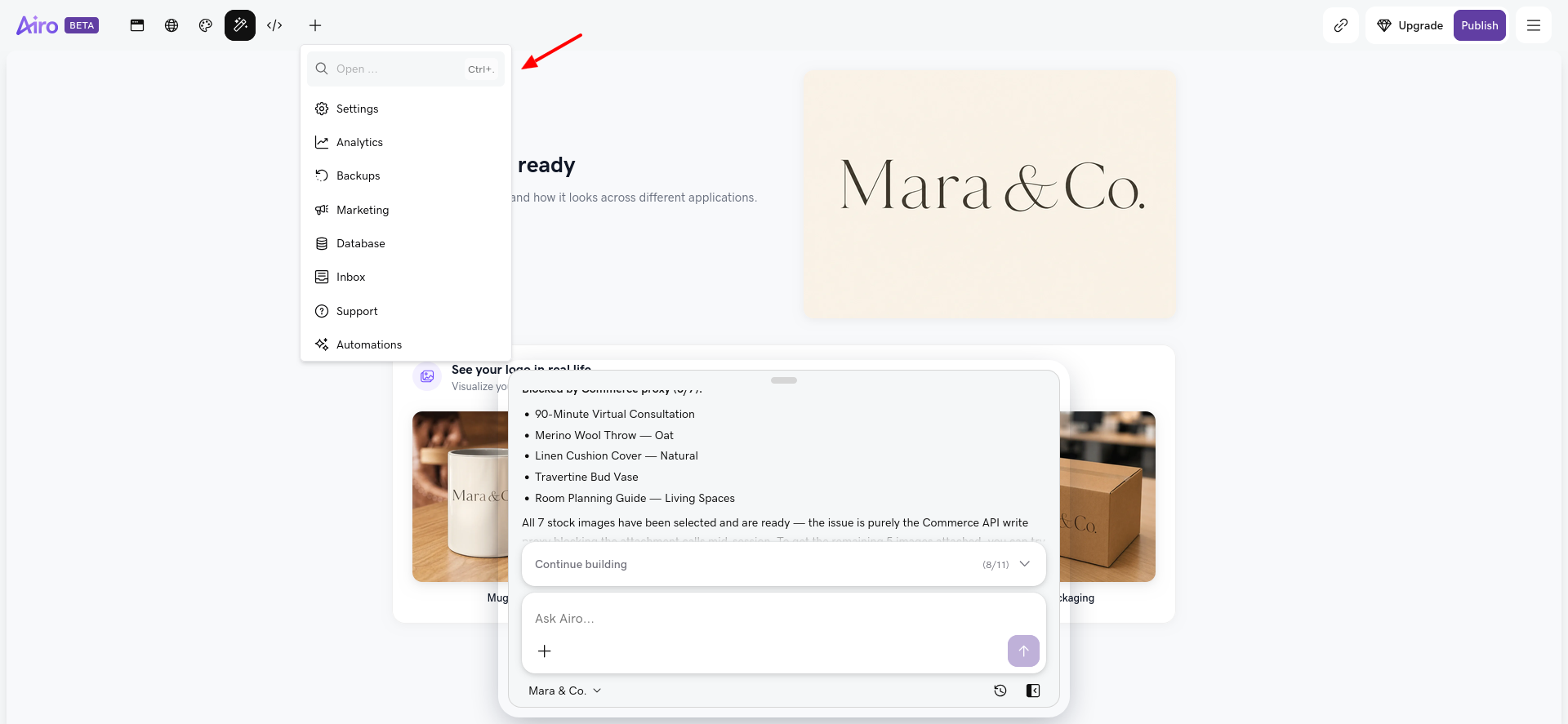Click the Backups restore icon

[x=322, y=175]
